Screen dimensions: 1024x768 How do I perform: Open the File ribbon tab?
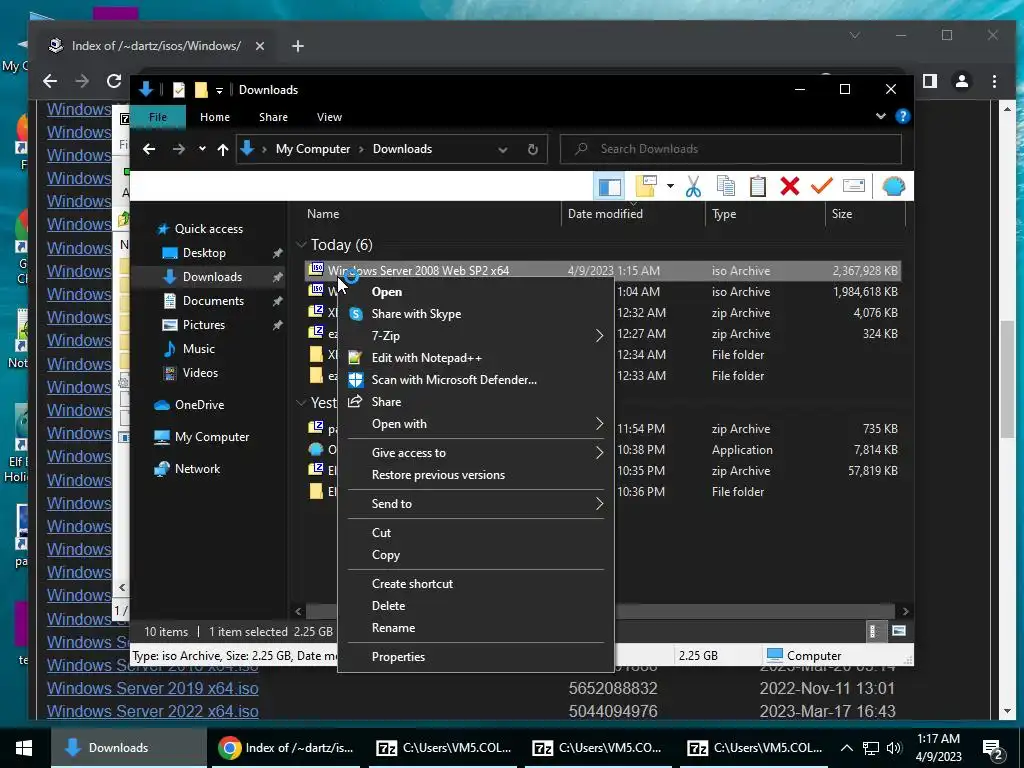point(158,117)
